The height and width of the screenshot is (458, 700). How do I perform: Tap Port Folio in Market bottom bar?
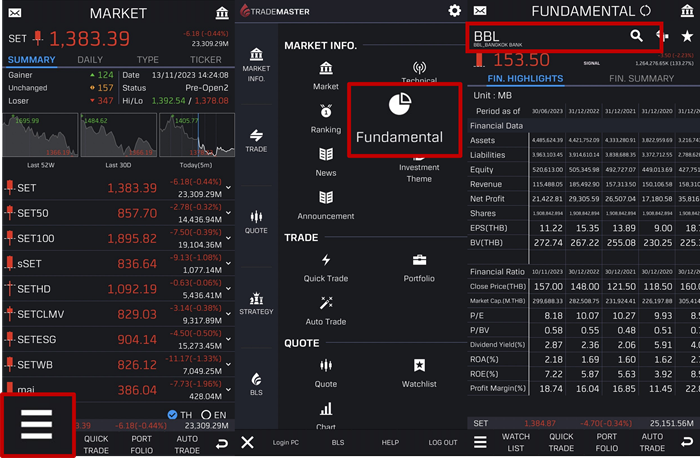[x=142, y=445]
